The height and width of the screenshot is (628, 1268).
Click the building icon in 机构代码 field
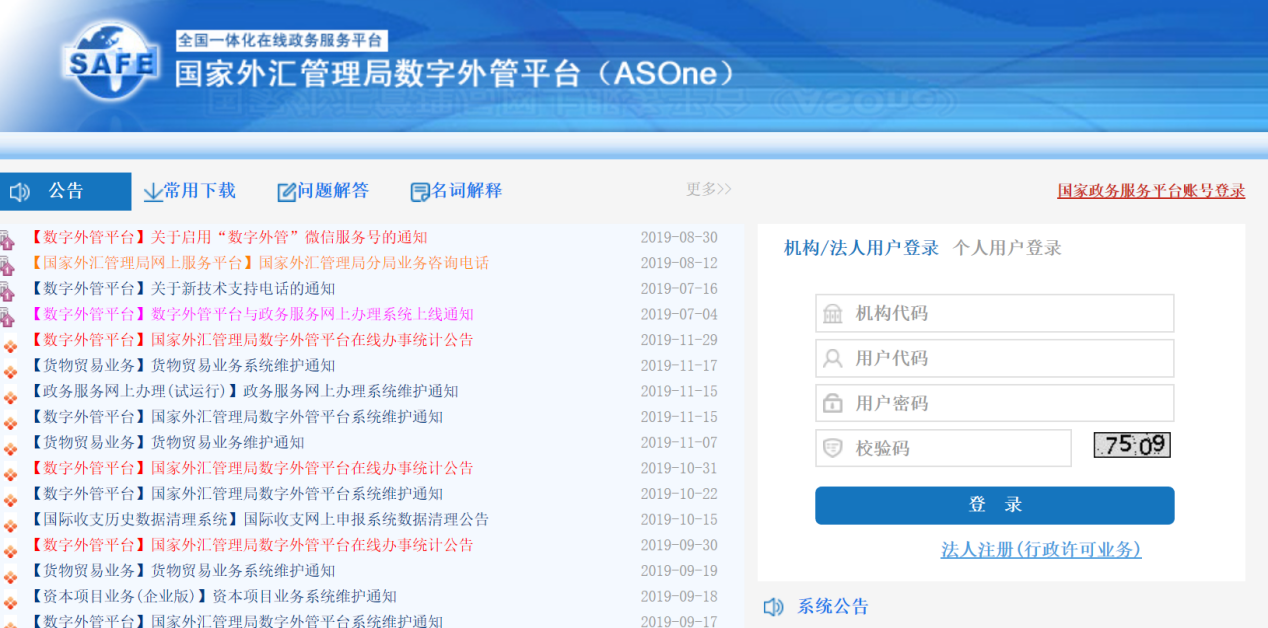[832, 314]
